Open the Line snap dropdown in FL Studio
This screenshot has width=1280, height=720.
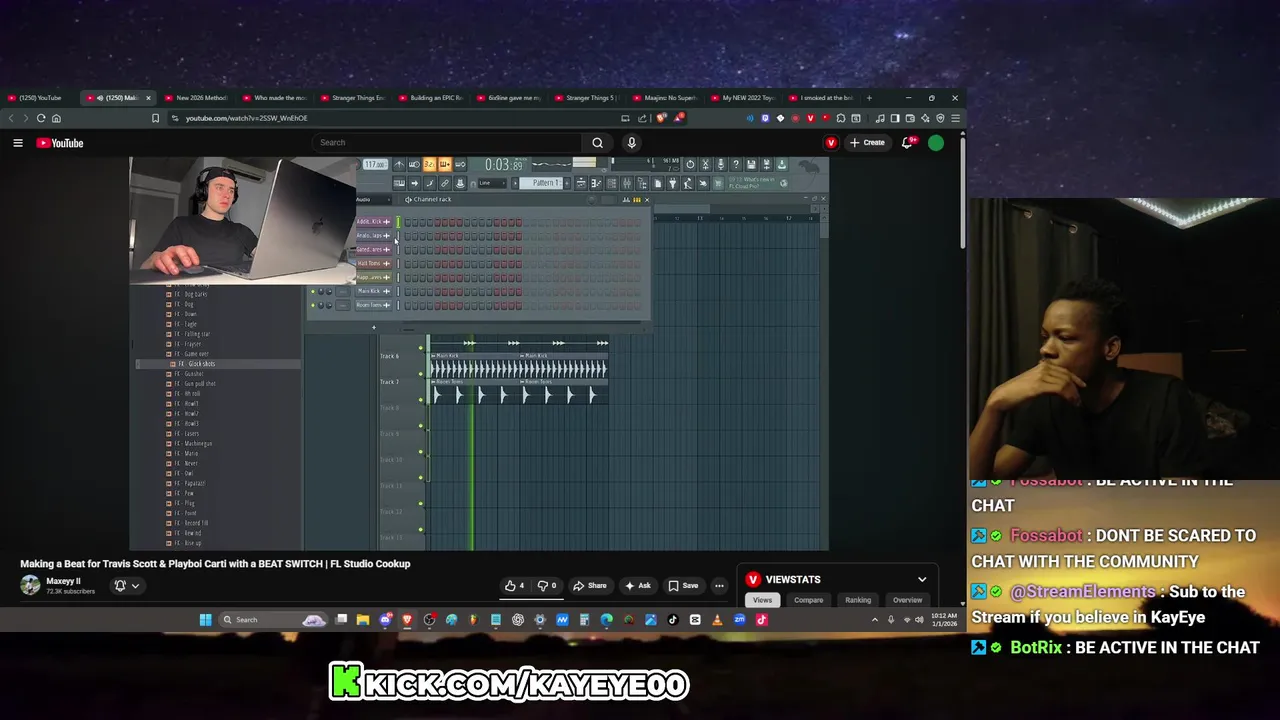[492, 183]
